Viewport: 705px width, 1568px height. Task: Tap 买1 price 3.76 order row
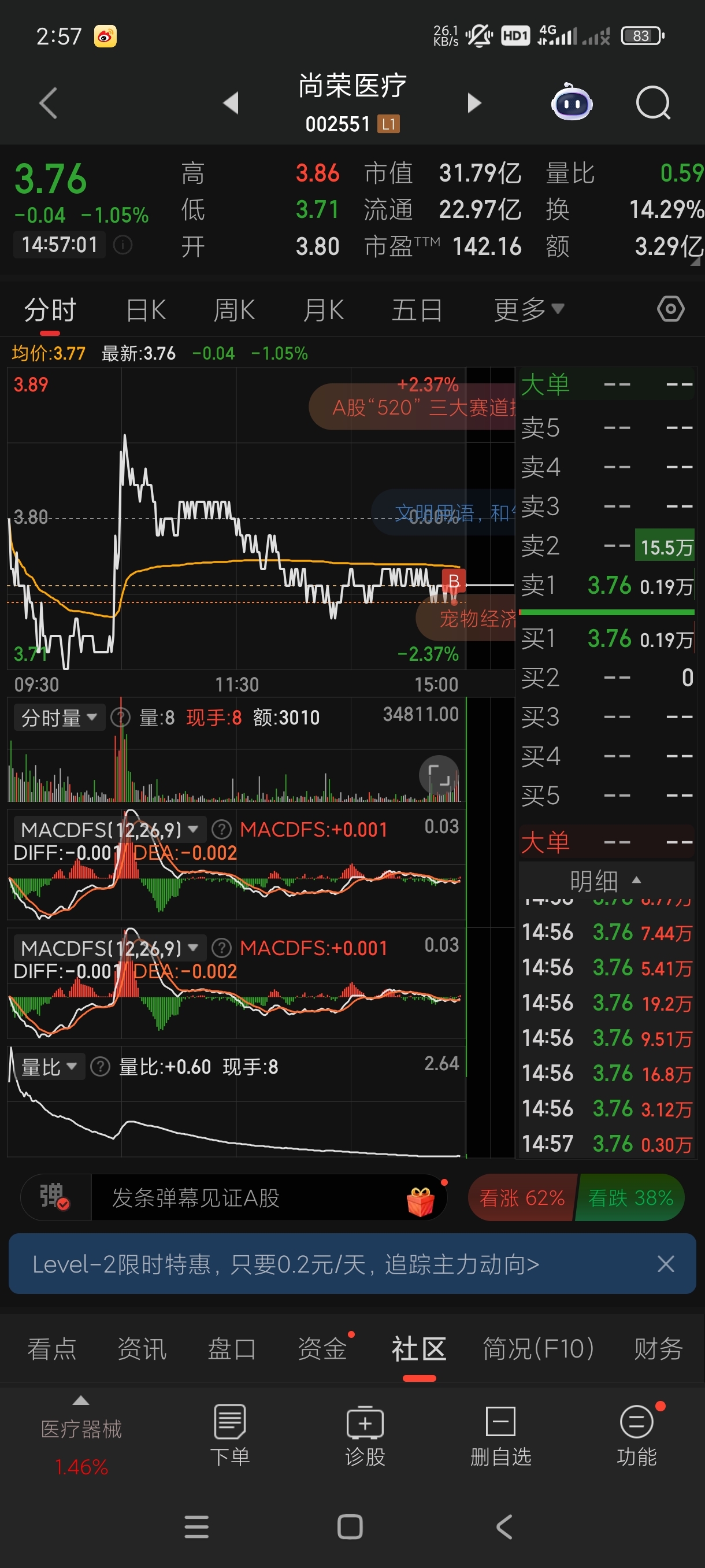click(x=607, y=638)
